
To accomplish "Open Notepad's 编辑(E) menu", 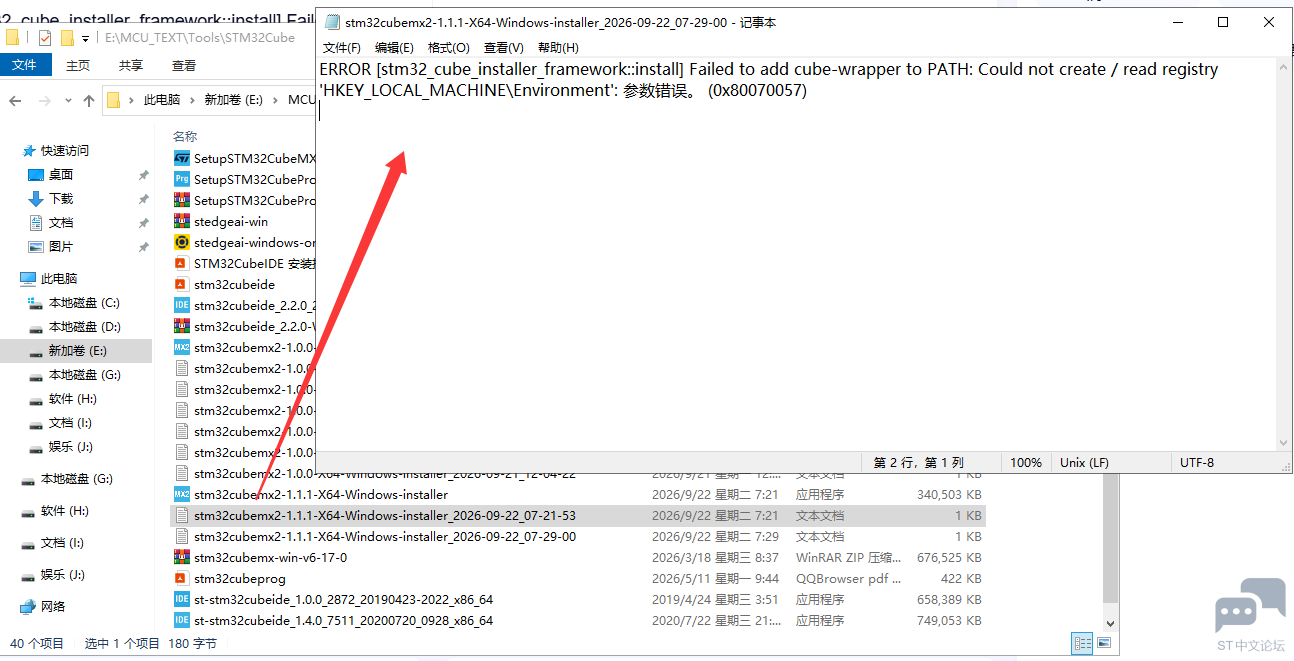I will [x=394, y=48].
